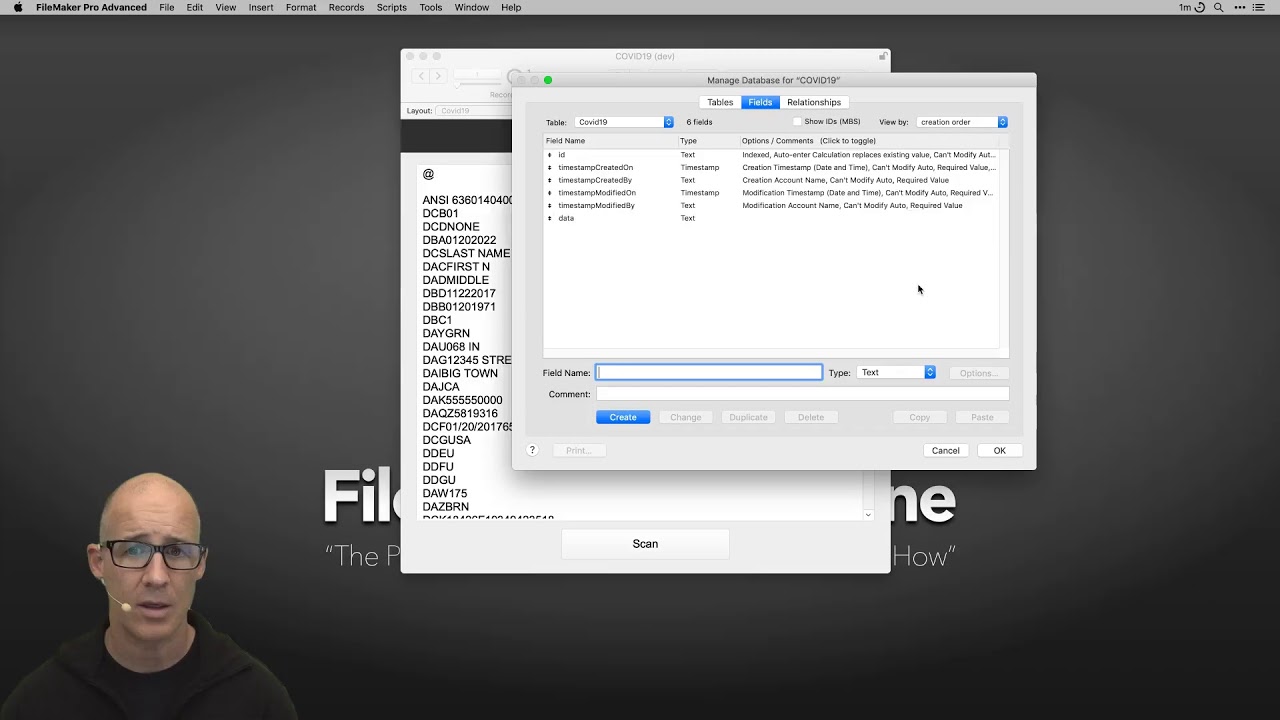The image size is (1280, 720).
Task: Open the View by creation order dropdown
Action: (x=962, y=122)
